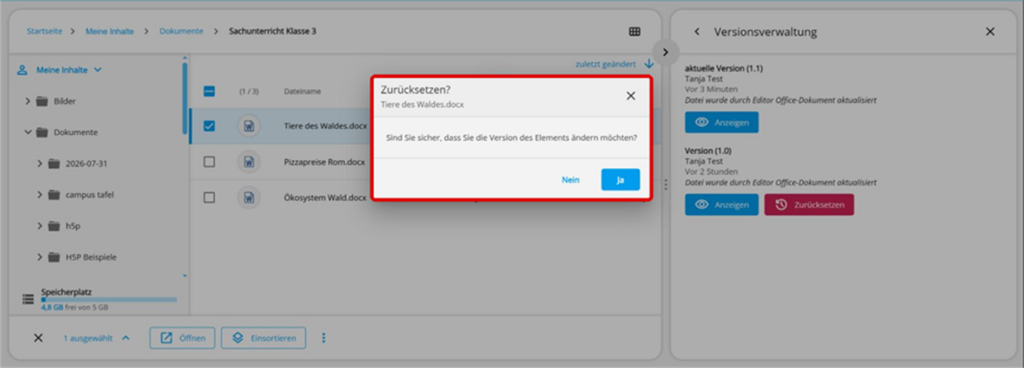Expand the 2026-07-31 folder
The width and height of the screenshot is (1024, 368).
(40, 164)
